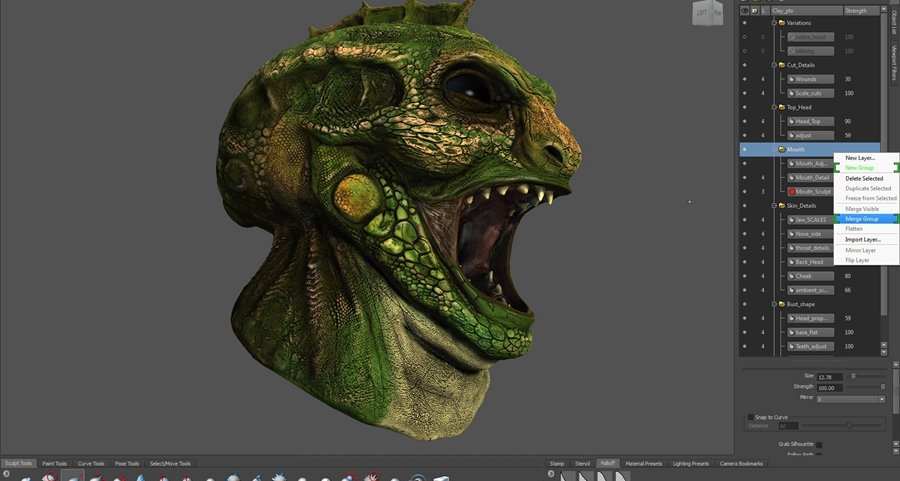Collapse the Cut_Details group
900x481 pixels.
[x=774, y=65]
